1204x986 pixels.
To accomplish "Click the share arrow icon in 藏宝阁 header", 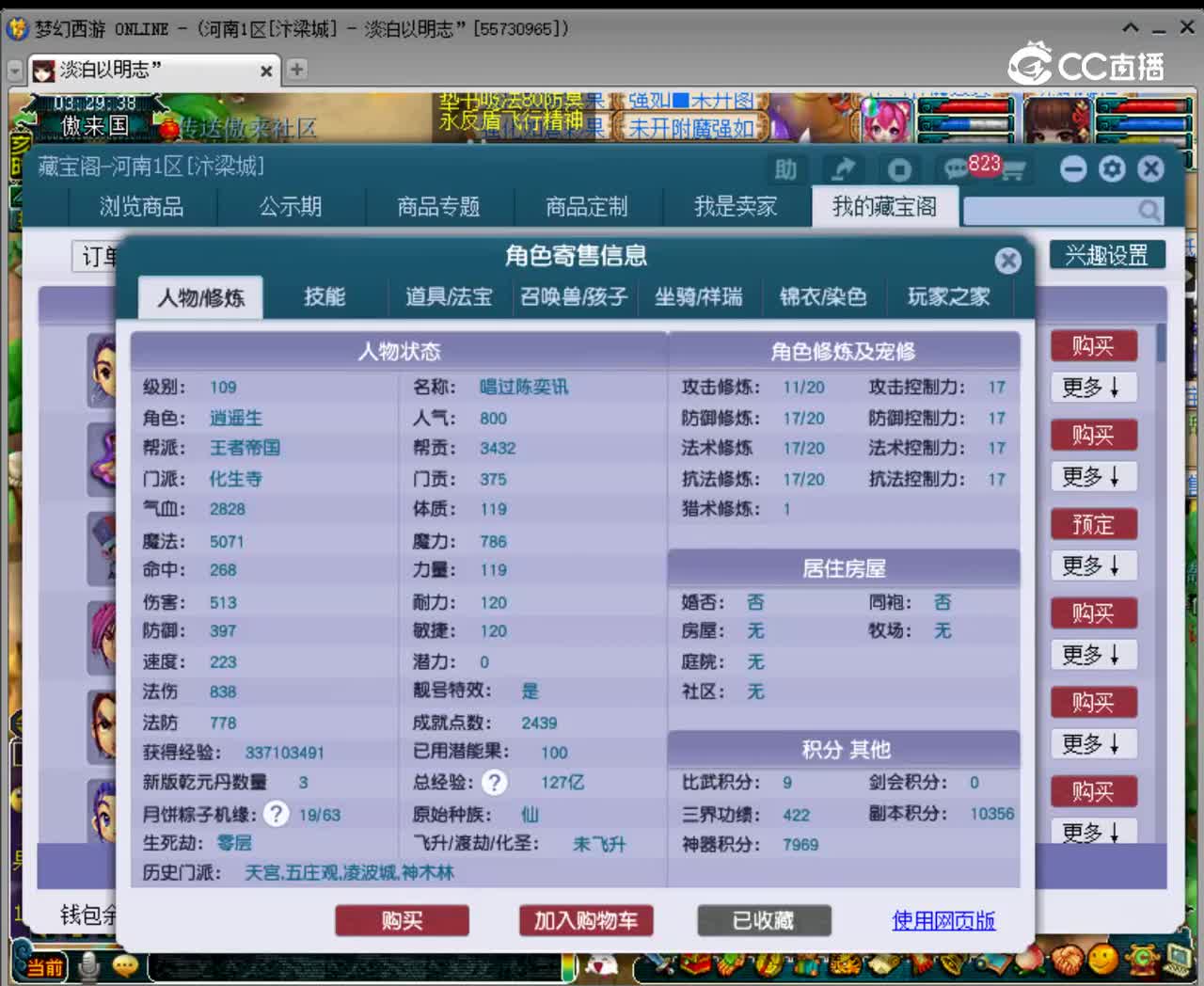I will coord(843,169).
